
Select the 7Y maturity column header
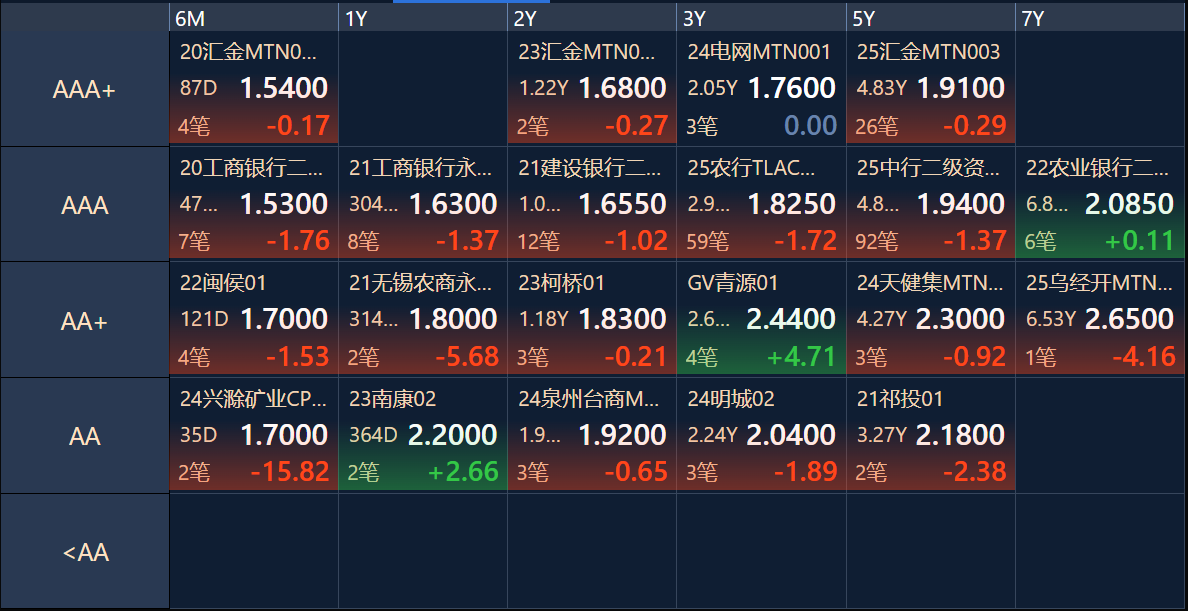click(x=1101, y=17)
